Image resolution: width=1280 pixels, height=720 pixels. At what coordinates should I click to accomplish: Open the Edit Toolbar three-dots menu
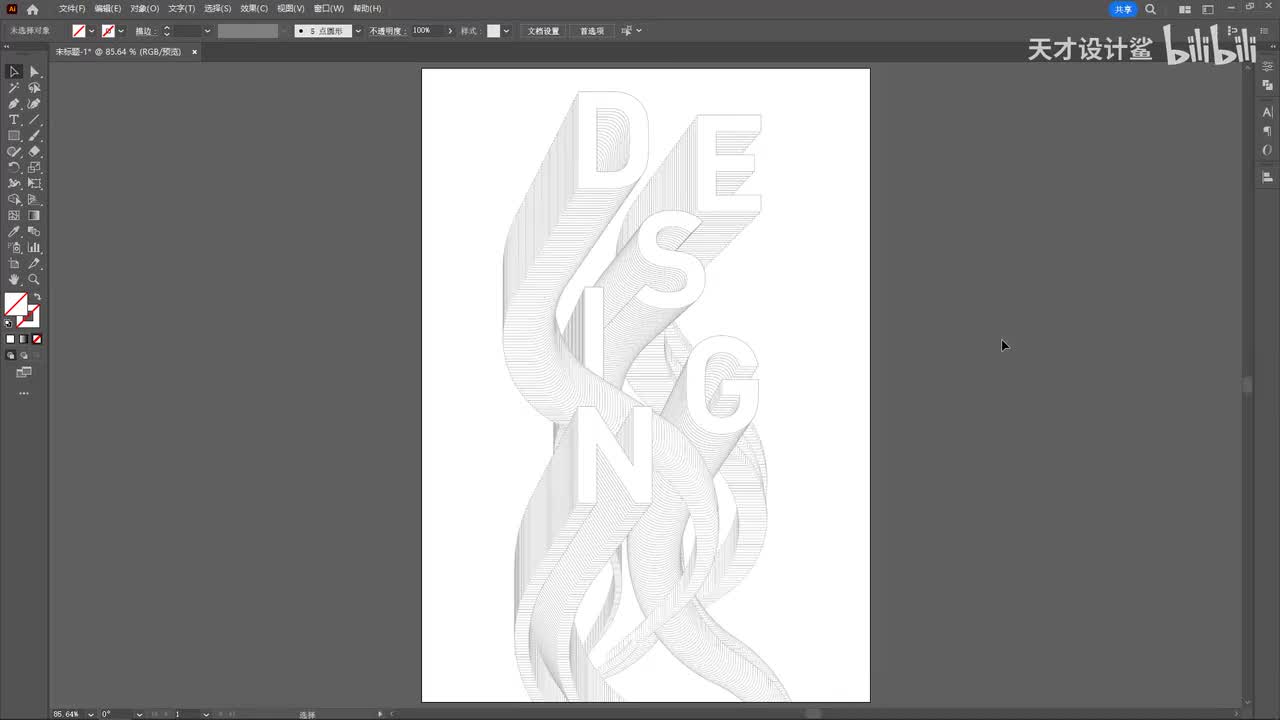coord(24,393)
